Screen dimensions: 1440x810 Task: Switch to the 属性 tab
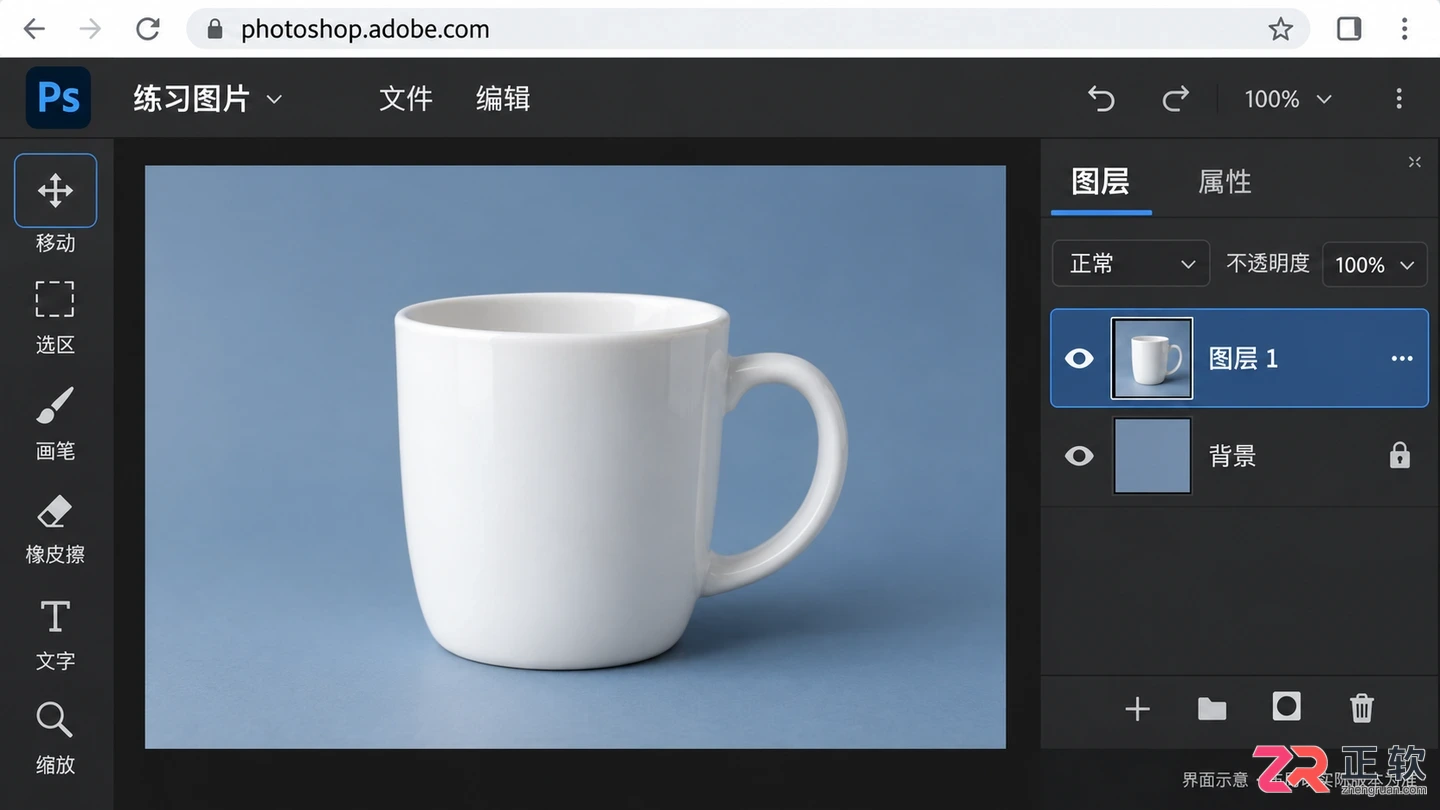[x=1225, y=182]
